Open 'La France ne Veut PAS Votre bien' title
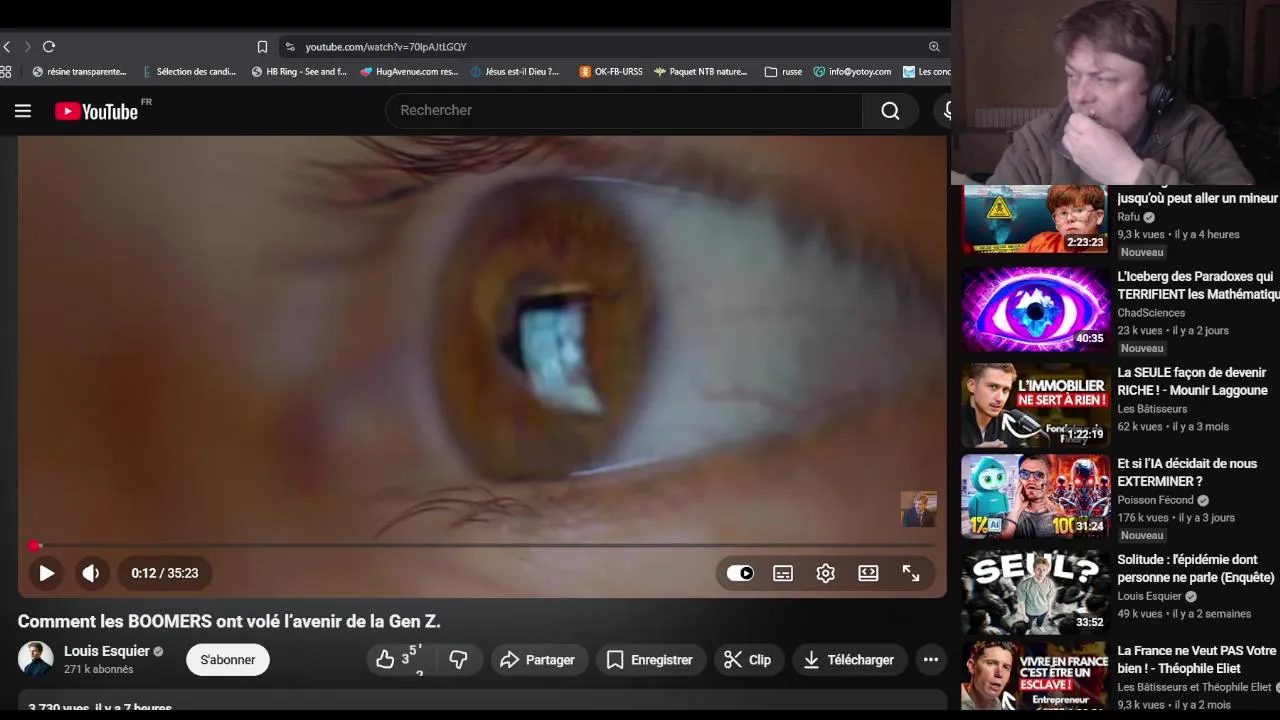Image resolution: width=1280 pixels, height=720 pixels. tap(1197, 660)
